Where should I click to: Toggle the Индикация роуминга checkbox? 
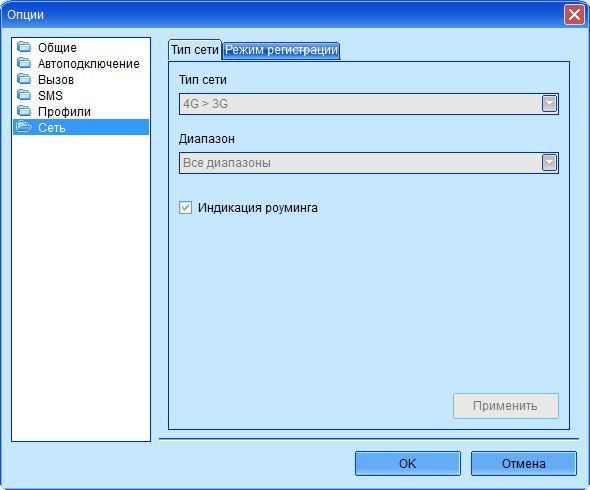click(x=186, y=207)
